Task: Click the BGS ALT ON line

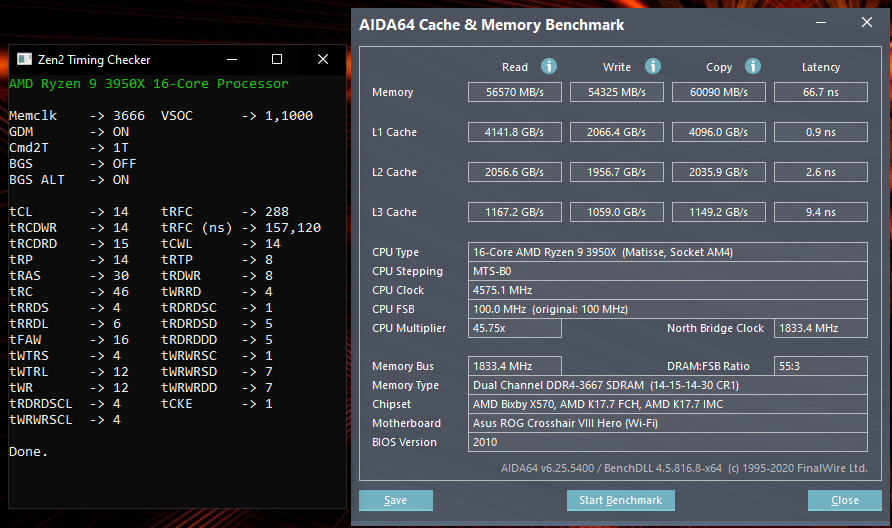Action: pos(69,180)
